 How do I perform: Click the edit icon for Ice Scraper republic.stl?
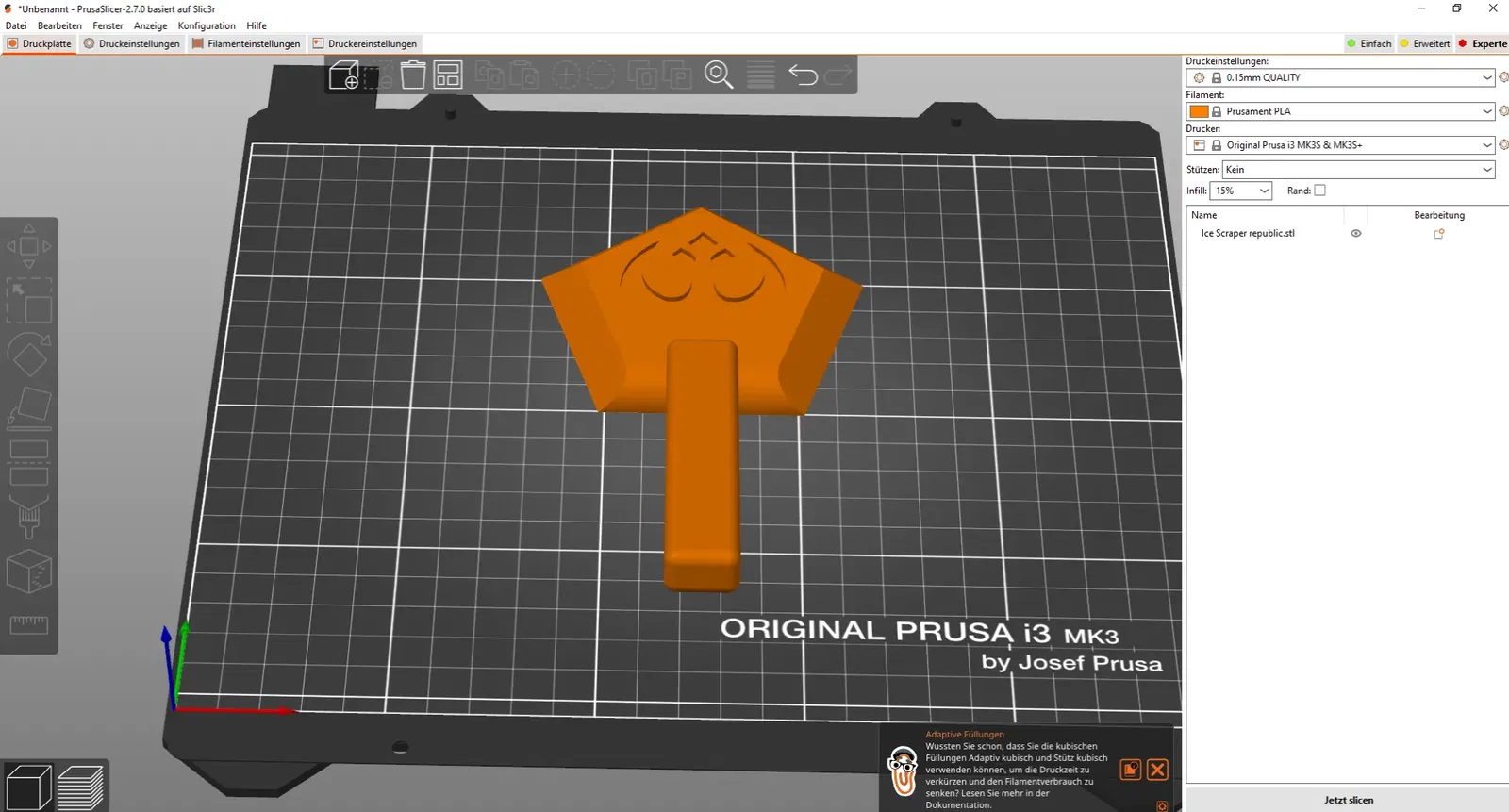(x=1439, y=234)
